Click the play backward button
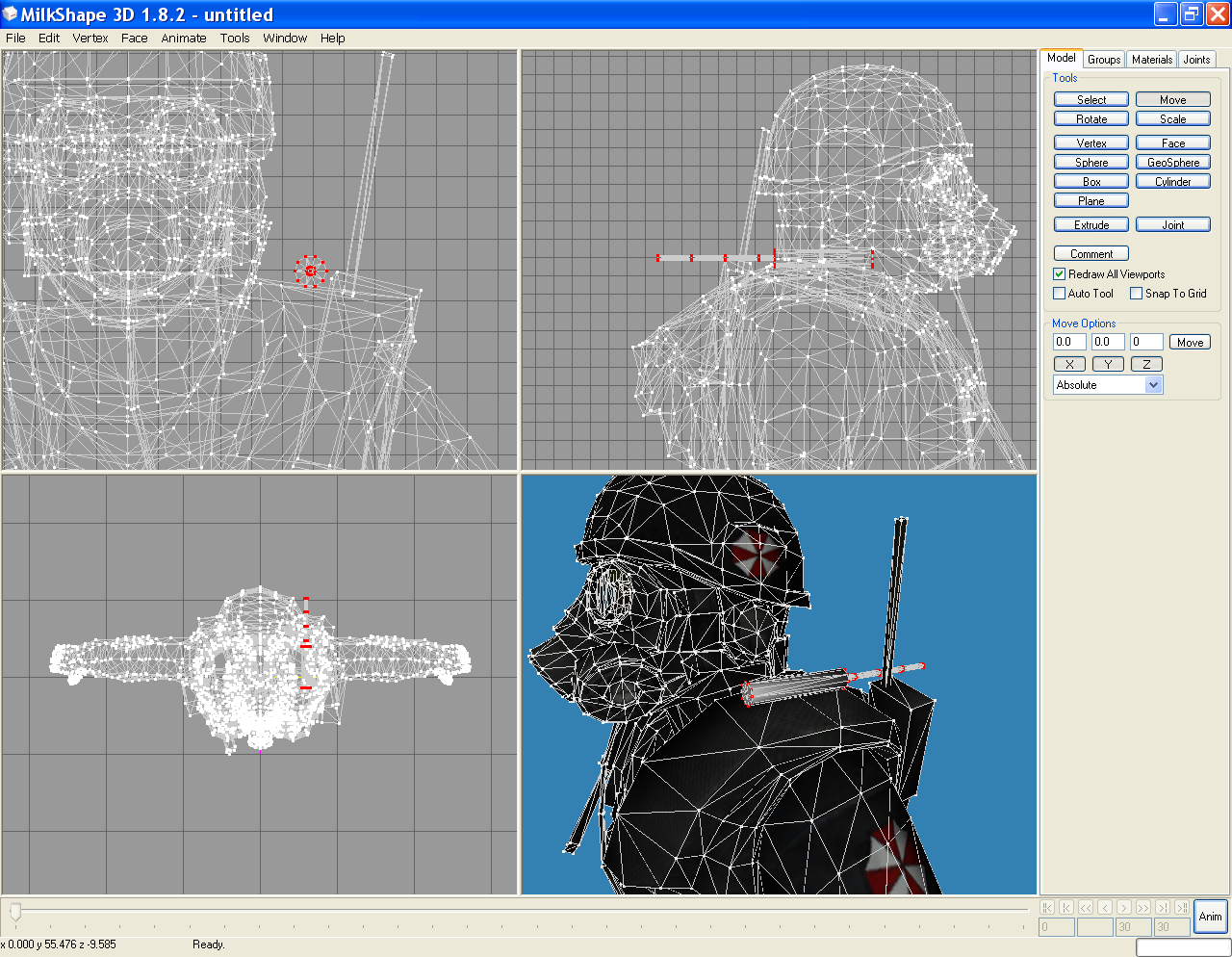 pyautogui.click(x=1086, y=907)
